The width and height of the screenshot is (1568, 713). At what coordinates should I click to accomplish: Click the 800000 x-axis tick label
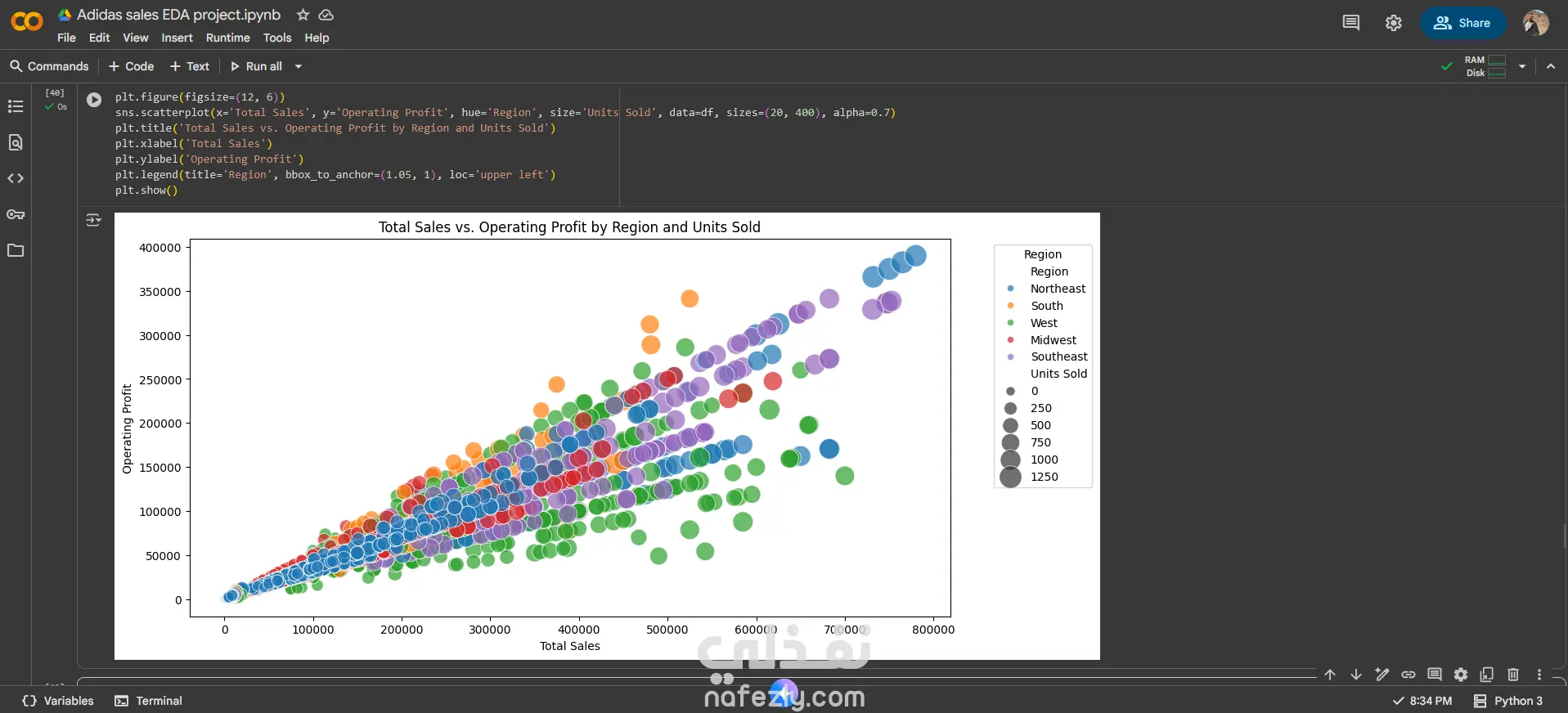[933, 630]
